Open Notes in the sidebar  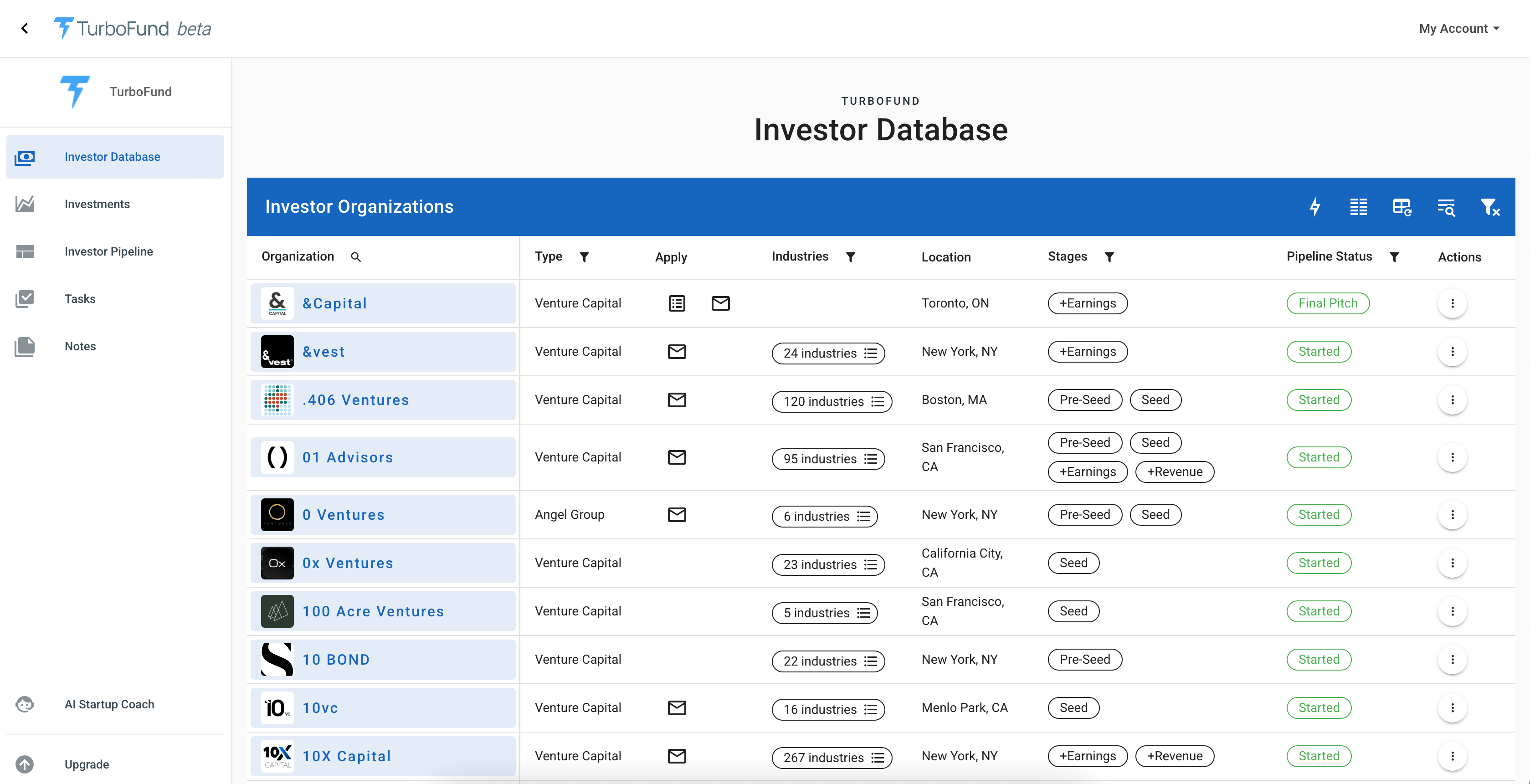pyautogui.click(x=115, y=346)
